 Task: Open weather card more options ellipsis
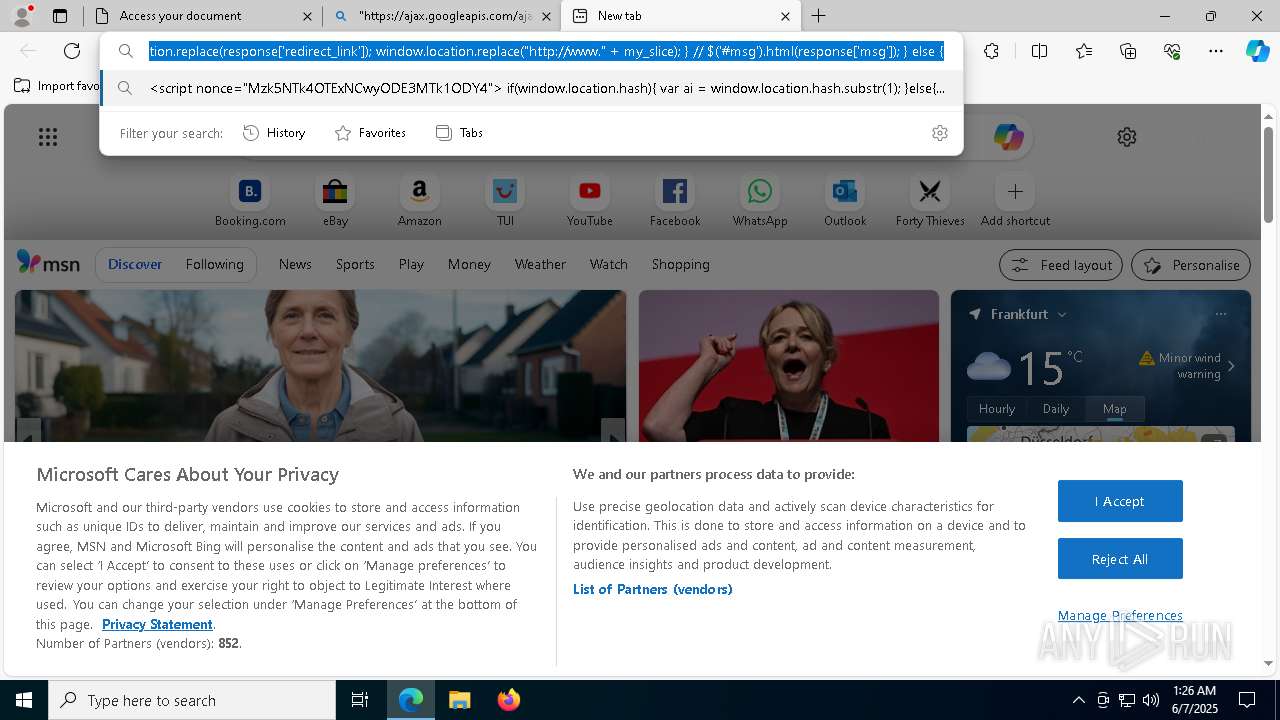1220,314
